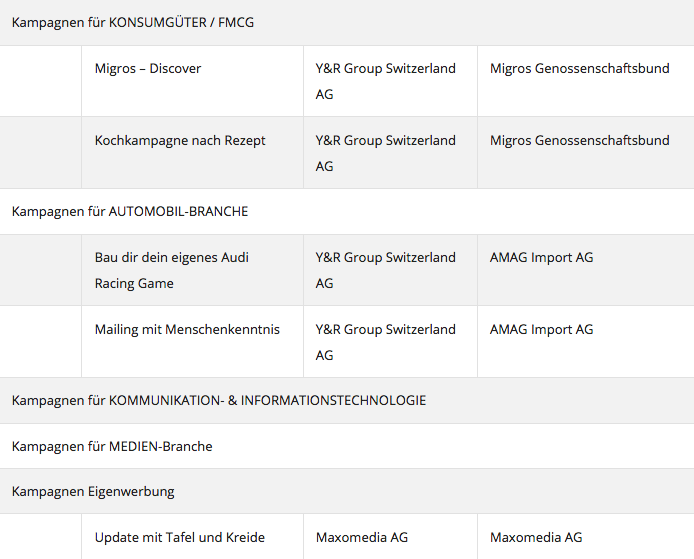Click AMAG Import AG in the Mailing row
694x559 pixels.
[x=541, y=330]
